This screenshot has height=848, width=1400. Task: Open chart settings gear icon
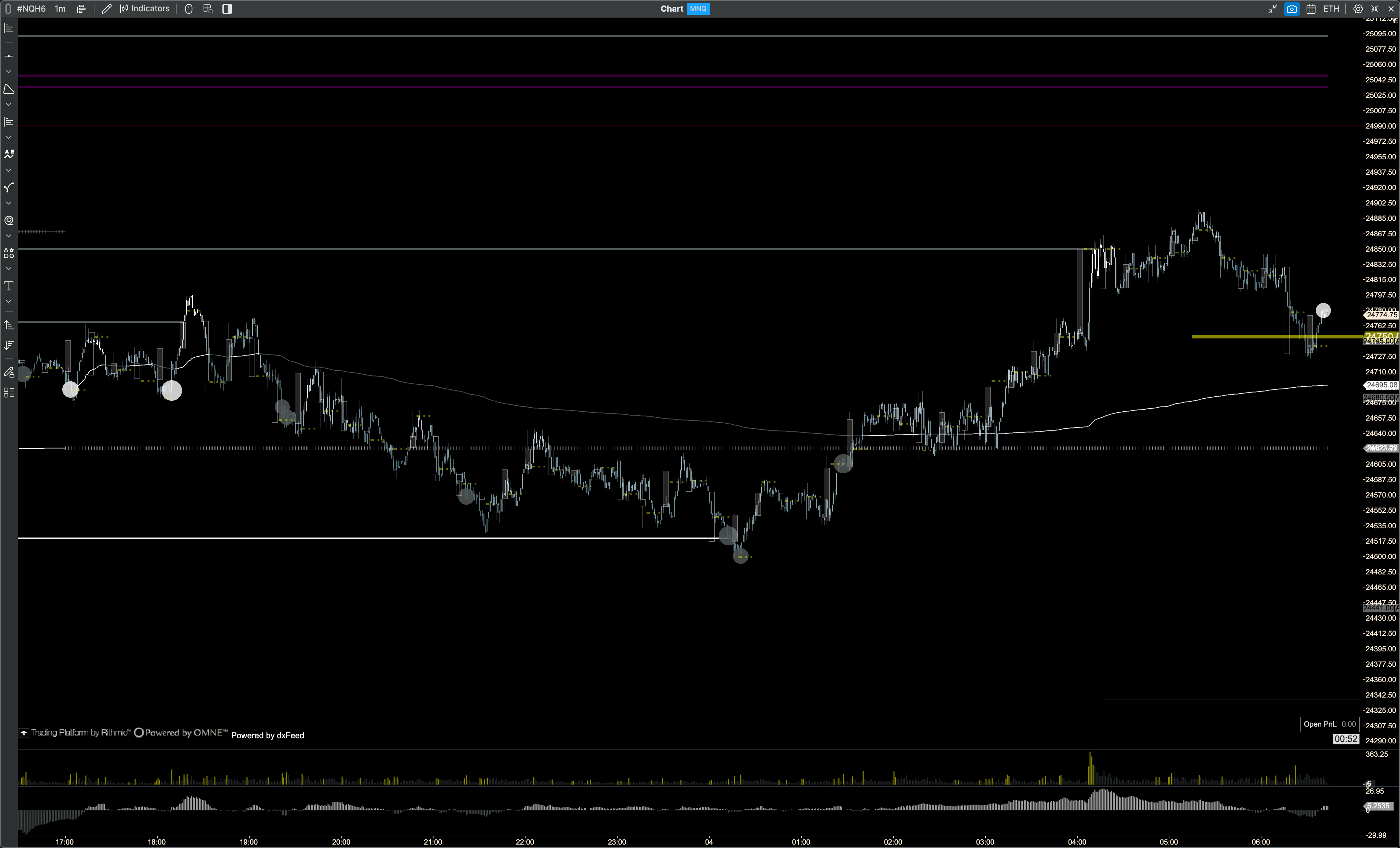pos(1358,9)
